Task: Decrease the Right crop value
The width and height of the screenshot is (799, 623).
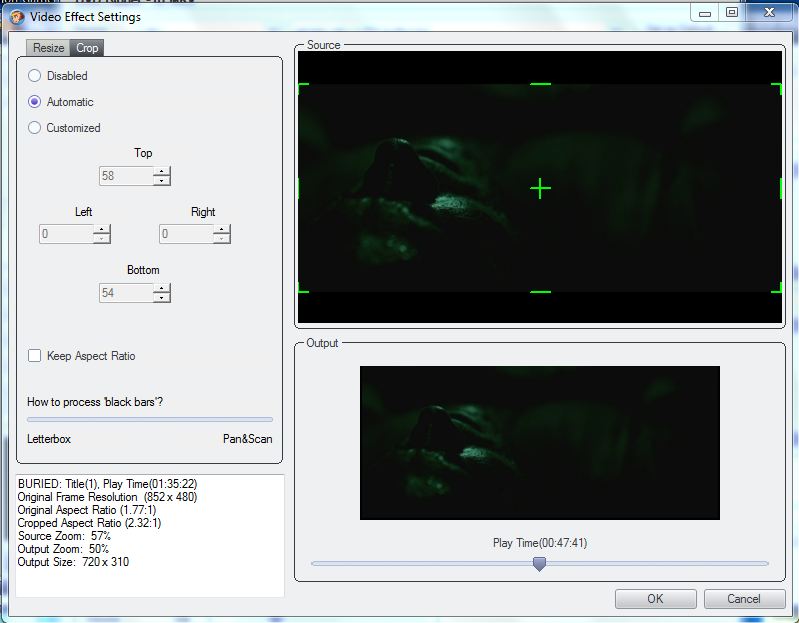Action: [x=222, y=239]
